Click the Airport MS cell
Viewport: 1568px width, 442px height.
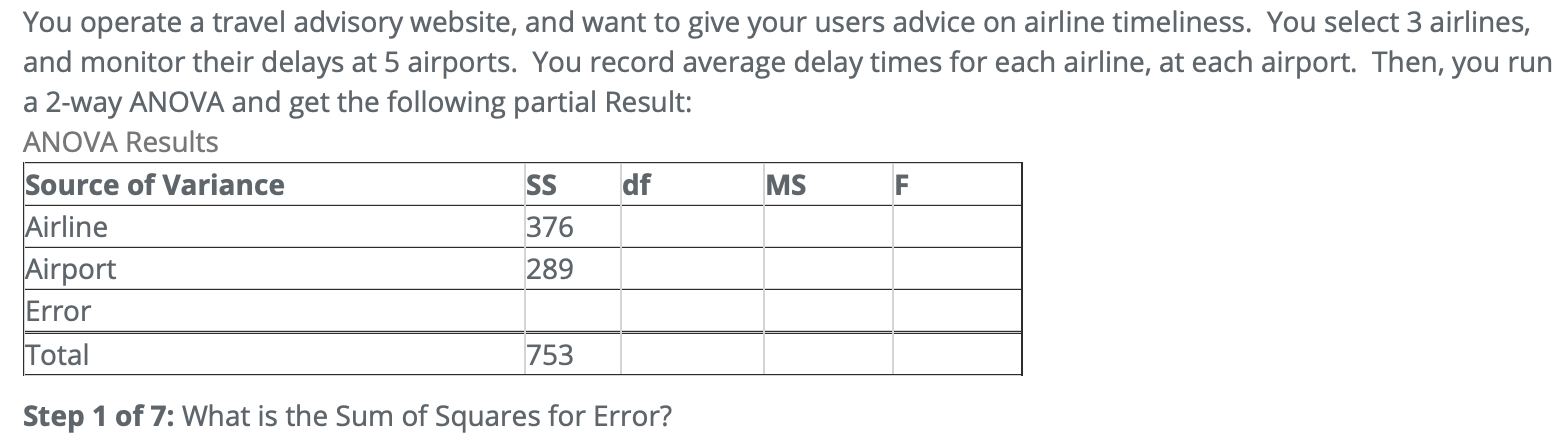pyautogui.click(x=828, y=269)
